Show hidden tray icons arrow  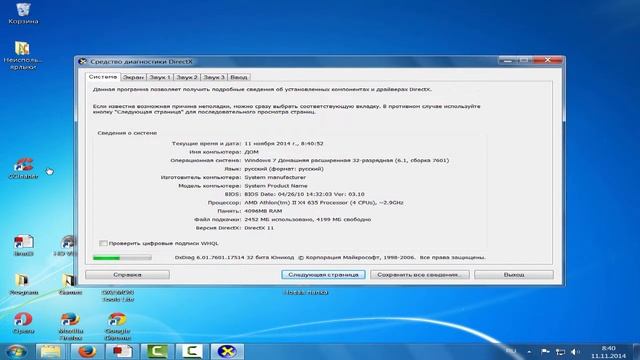tap(529, 351)
